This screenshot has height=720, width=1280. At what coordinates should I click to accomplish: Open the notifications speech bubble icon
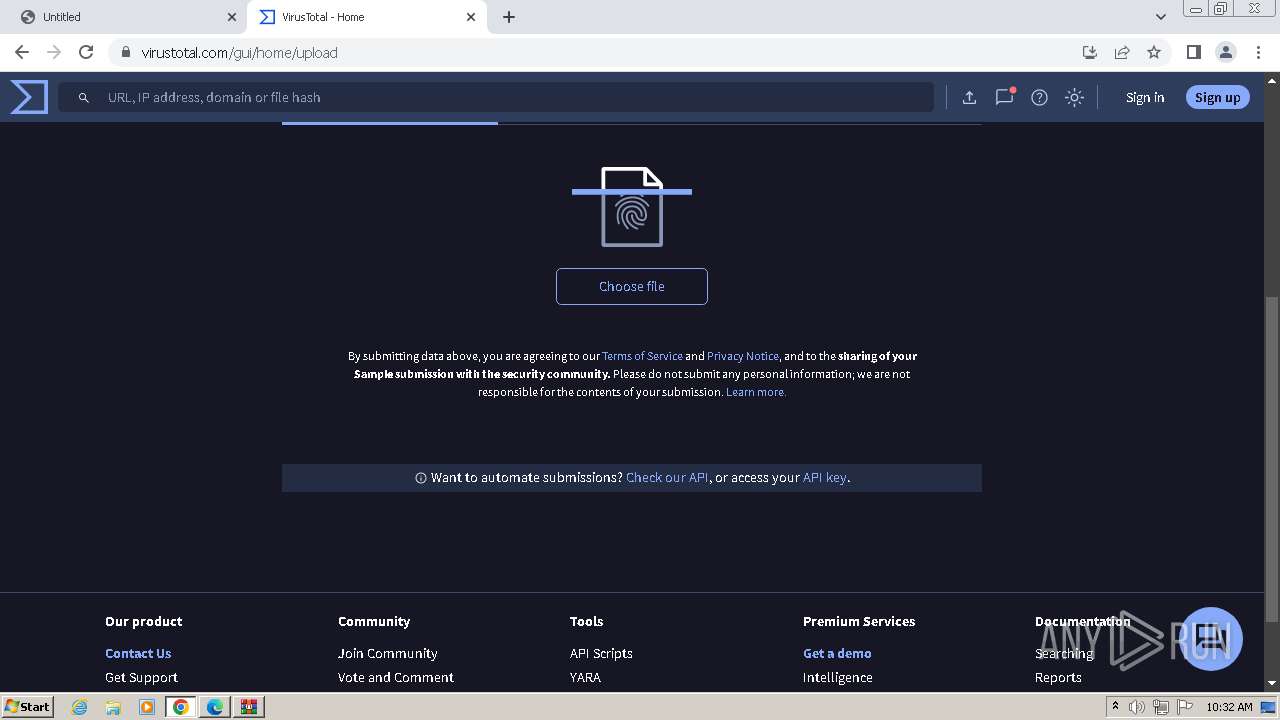1004,97
